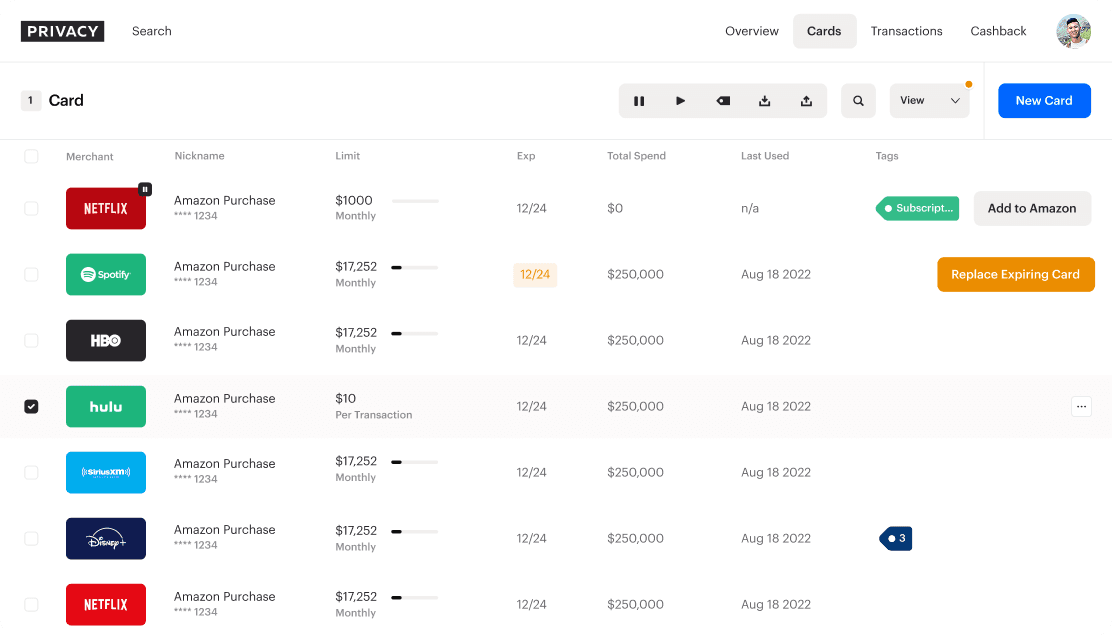Image resolution: width=1112 pixels, height=636 pixels.
Task: Click the download icon in the toolbar
Action: 764,101
